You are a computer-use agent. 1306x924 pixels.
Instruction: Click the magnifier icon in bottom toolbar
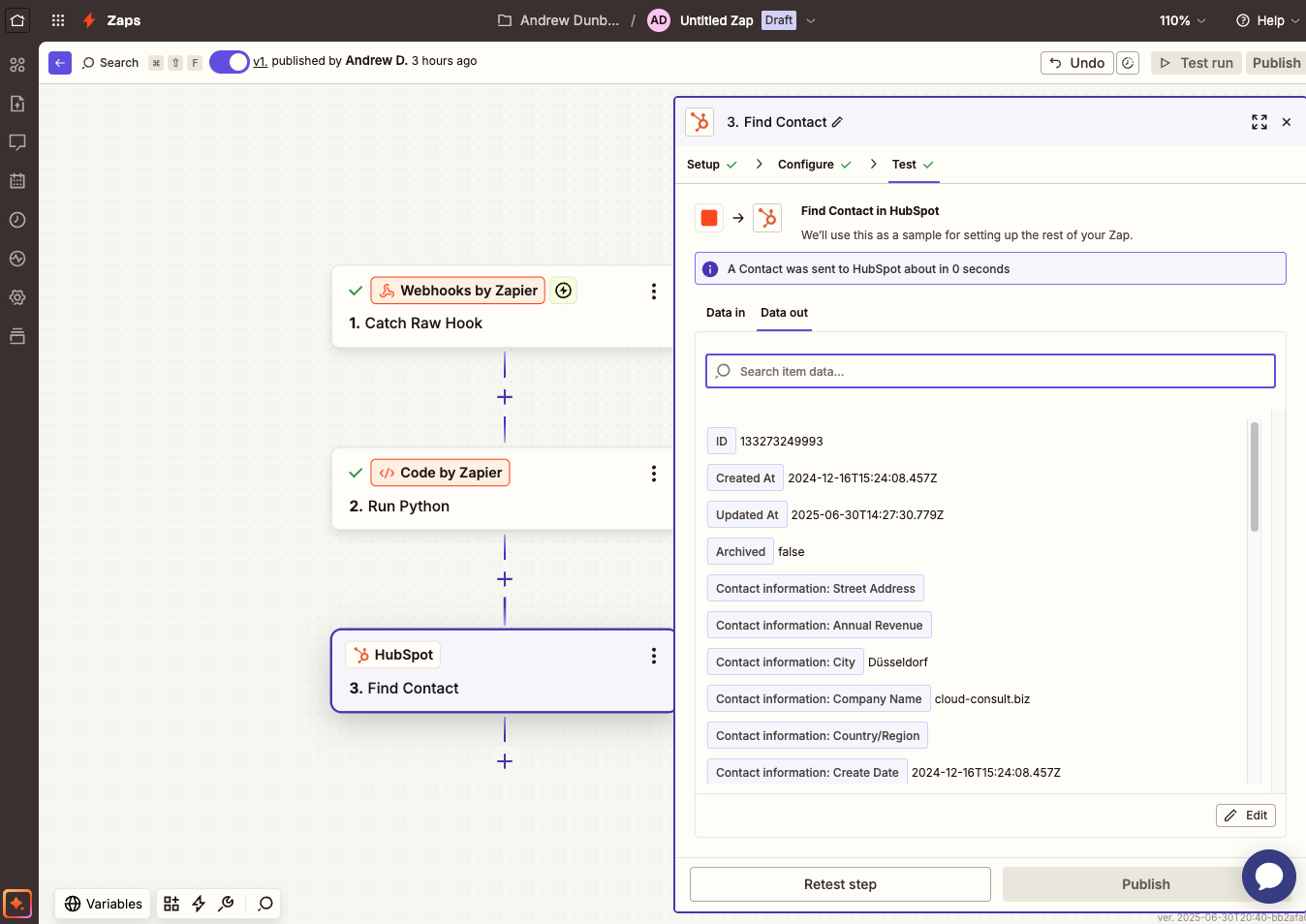point(264,904)
